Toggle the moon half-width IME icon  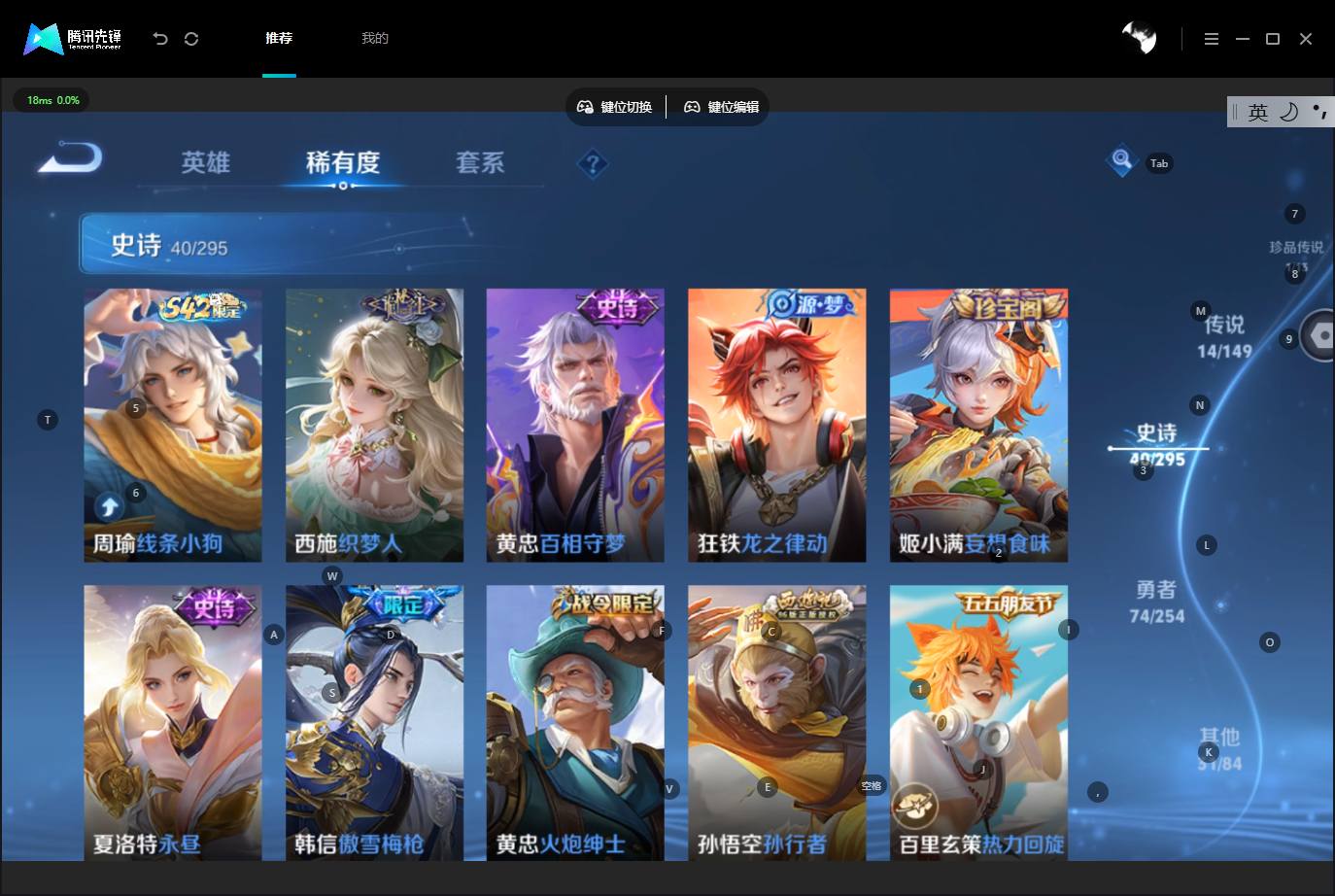(1288, 112)
